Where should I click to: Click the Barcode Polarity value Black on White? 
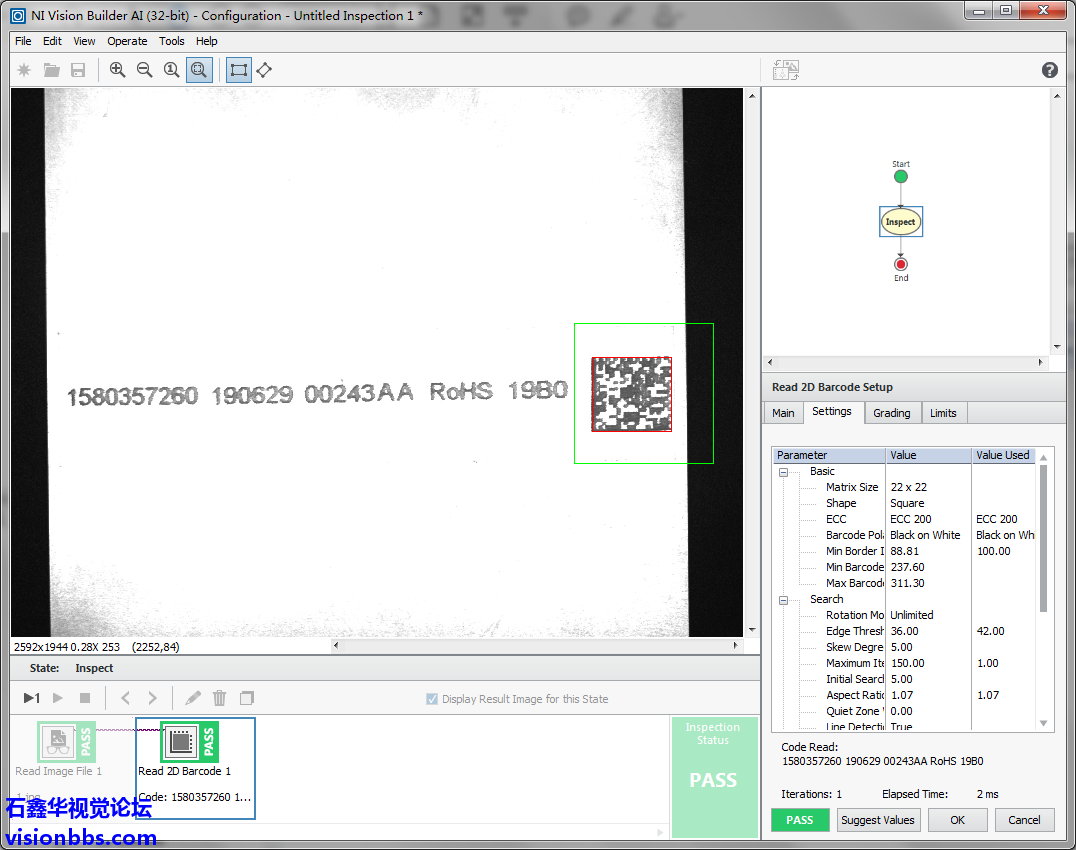(925, 535)
